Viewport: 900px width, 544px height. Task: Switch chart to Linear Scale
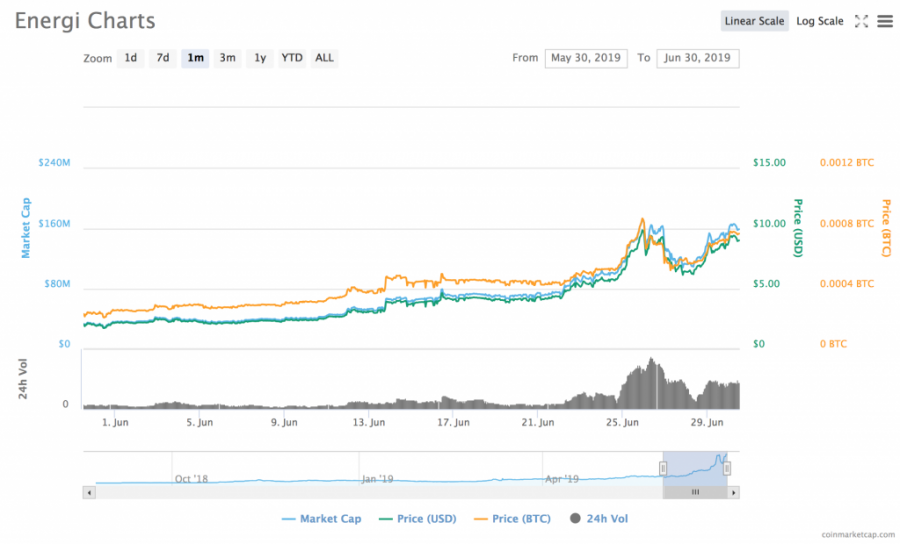pyautogui.click(x=754, y=21)
